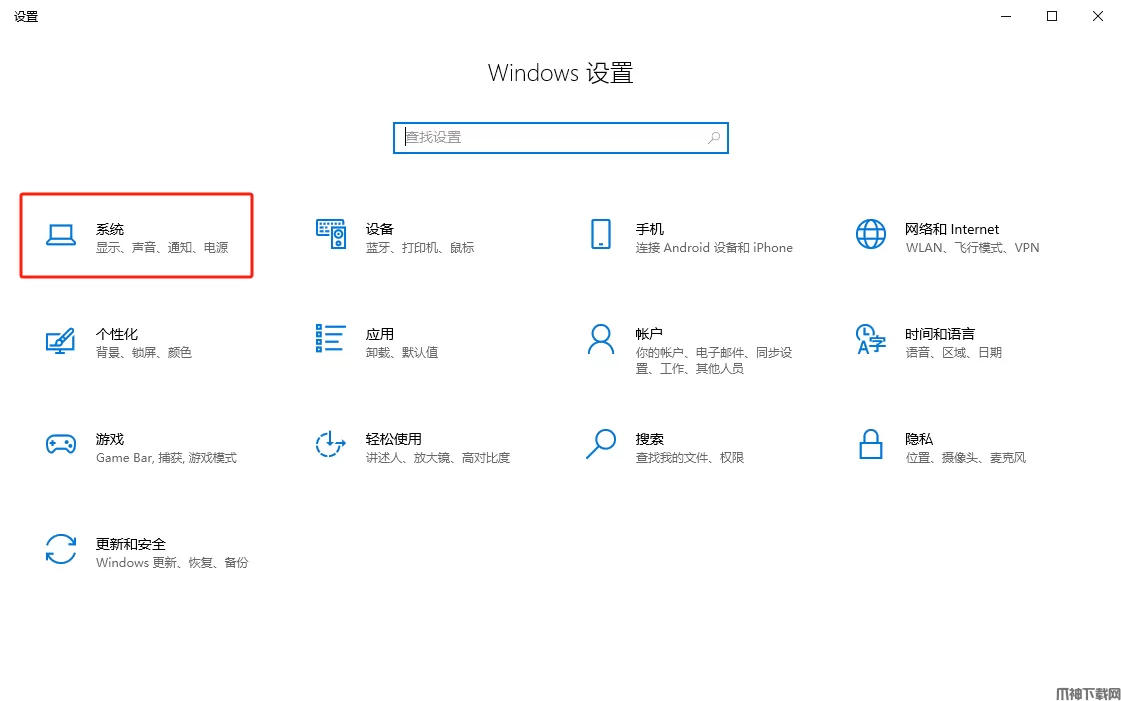Click the 轻松使用 title text
Screen dimensions: 1121x701
click(x=393, y=439)
